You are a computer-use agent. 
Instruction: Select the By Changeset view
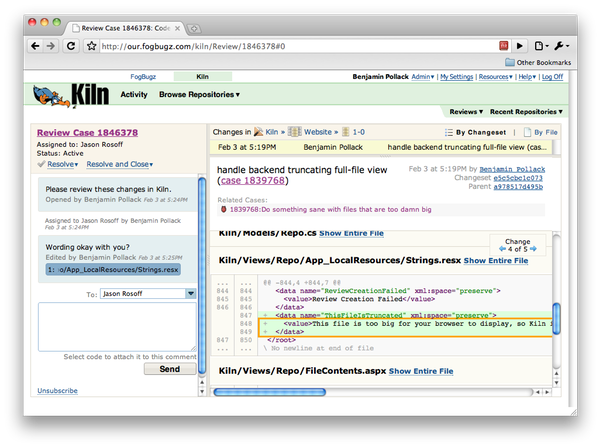tap(481, 132)
